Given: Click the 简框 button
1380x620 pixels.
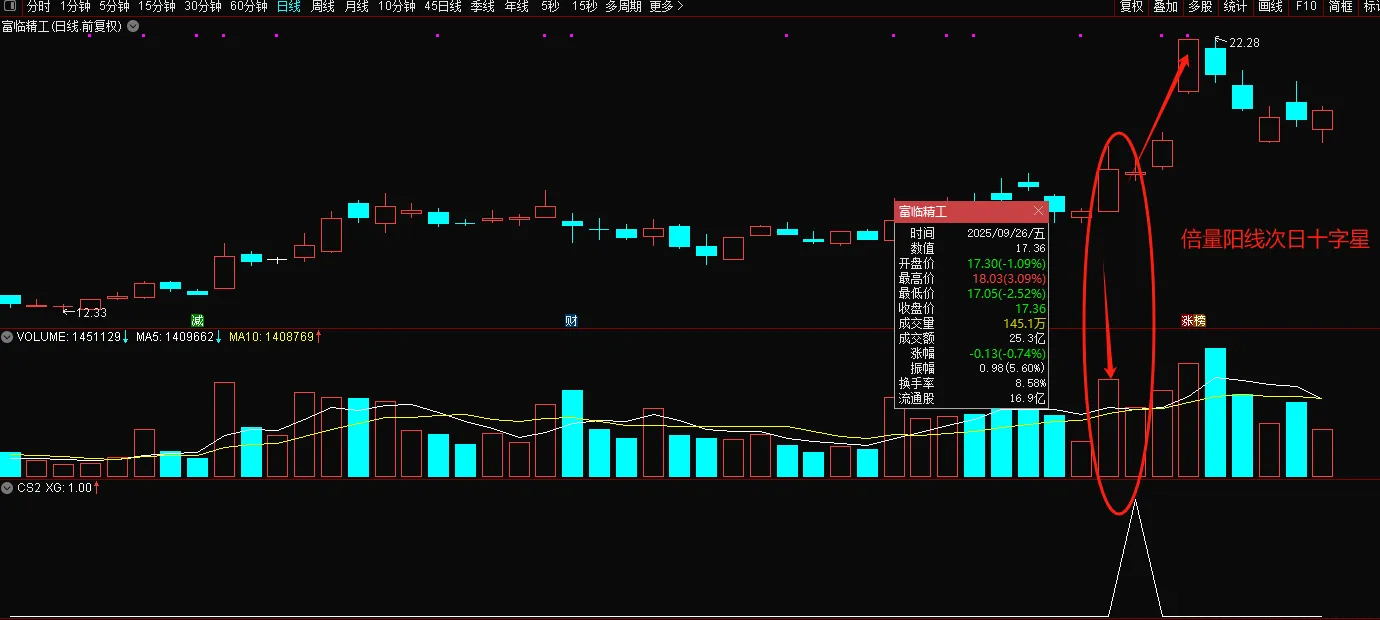Looking at the screenshot, I should (x=1341, y=6).
